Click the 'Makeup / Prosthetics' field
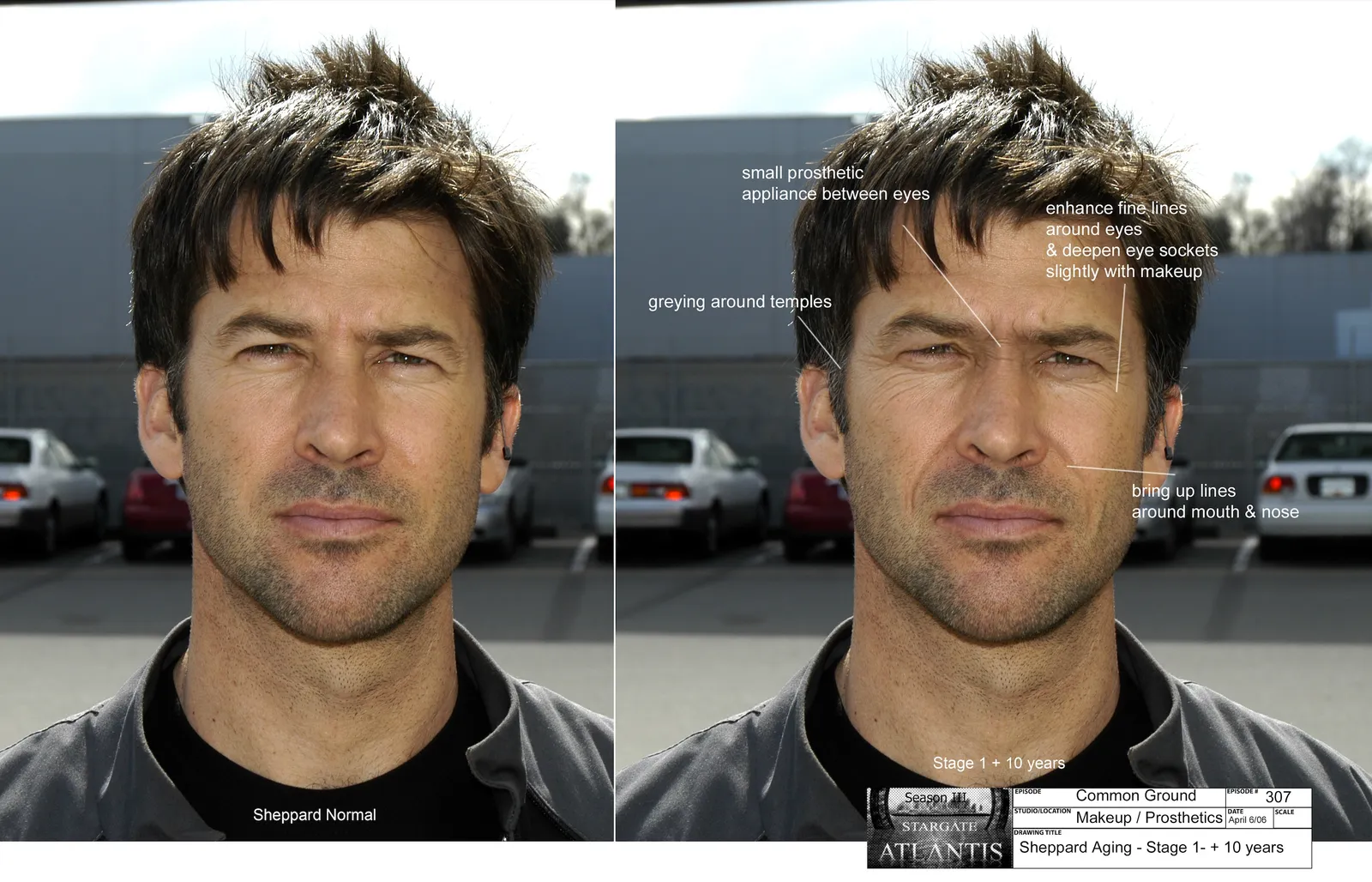Viewport: 1372px width, 882px height. click(x=1148, y=818)
